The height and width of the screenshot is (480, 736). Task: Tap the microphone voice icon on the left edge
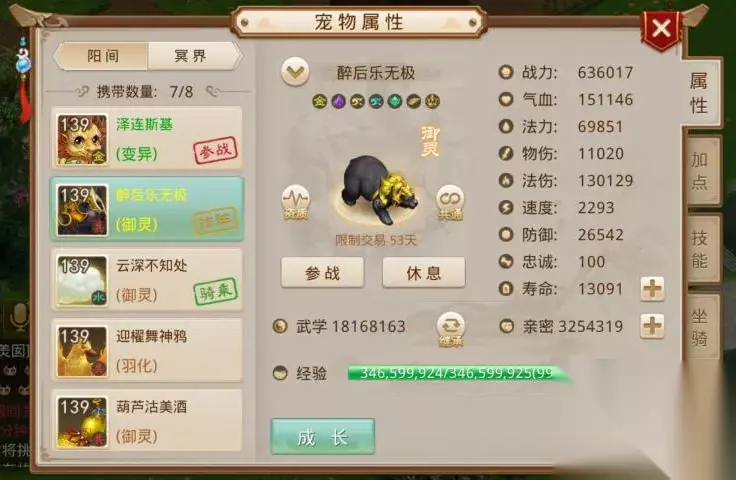[x=19, y=316]
